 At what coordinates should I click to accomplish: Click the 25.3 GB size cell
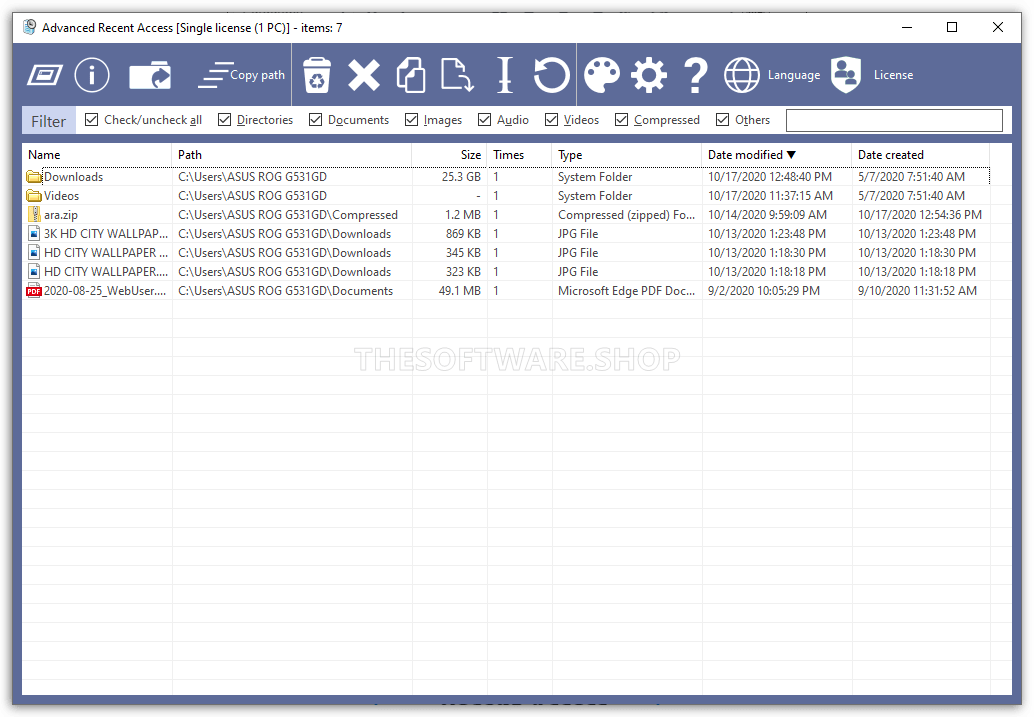point(461,177)
